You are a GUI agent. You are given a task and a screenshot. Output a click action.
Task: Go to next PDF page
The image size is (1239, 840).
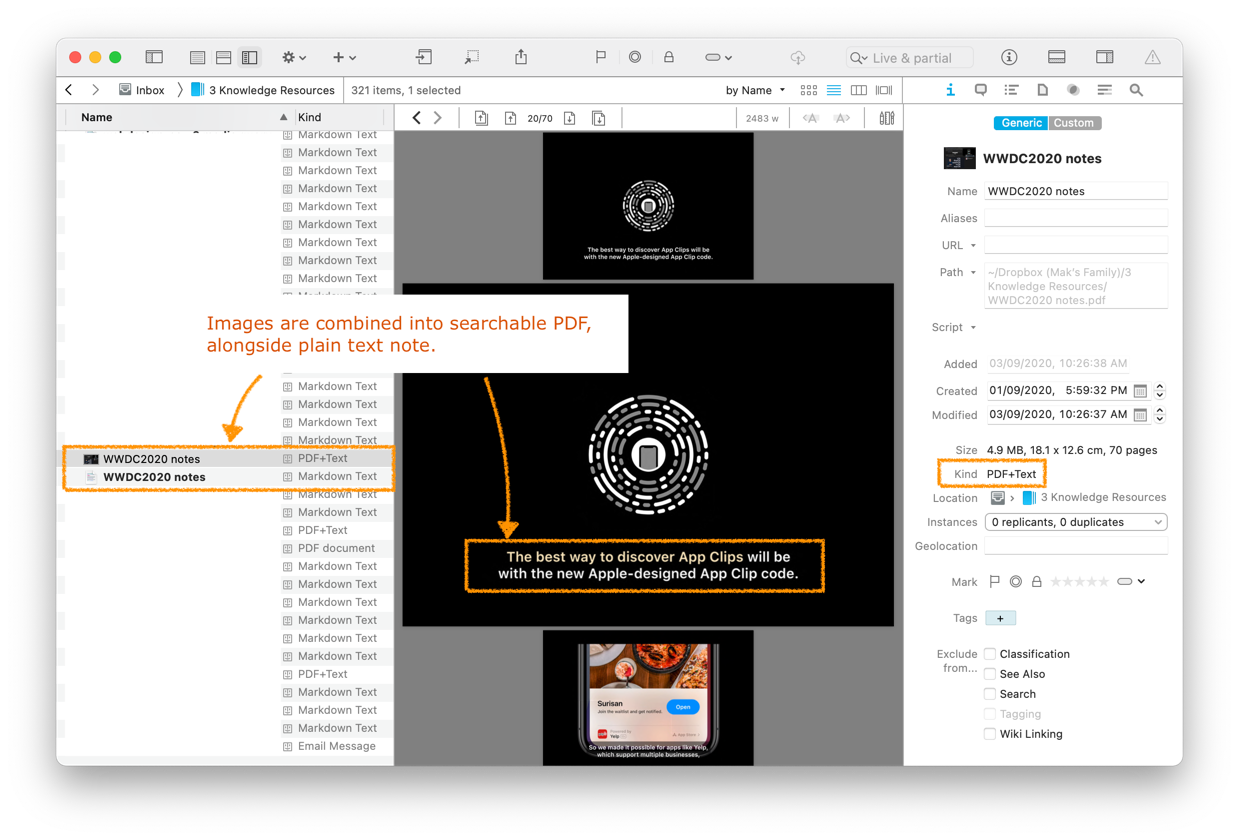pos(570,118)
